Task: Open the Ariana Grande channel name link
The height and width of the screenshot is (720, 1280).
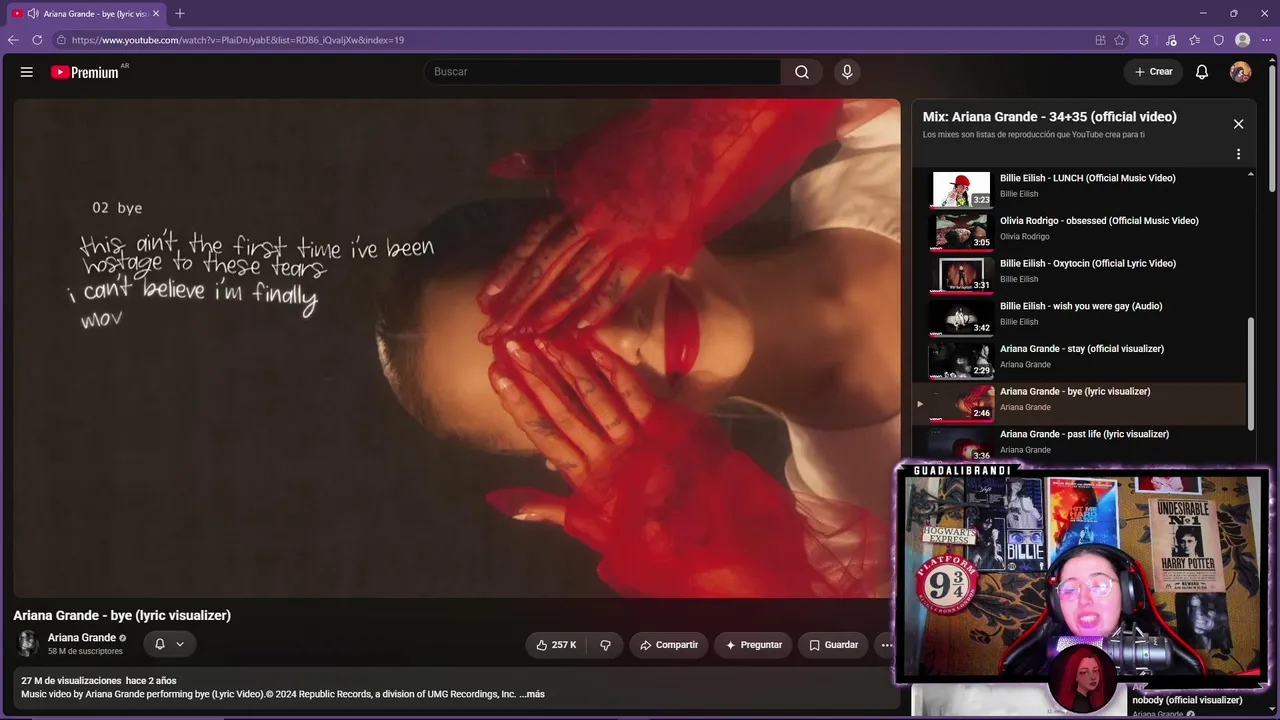Action: (82, 638)
